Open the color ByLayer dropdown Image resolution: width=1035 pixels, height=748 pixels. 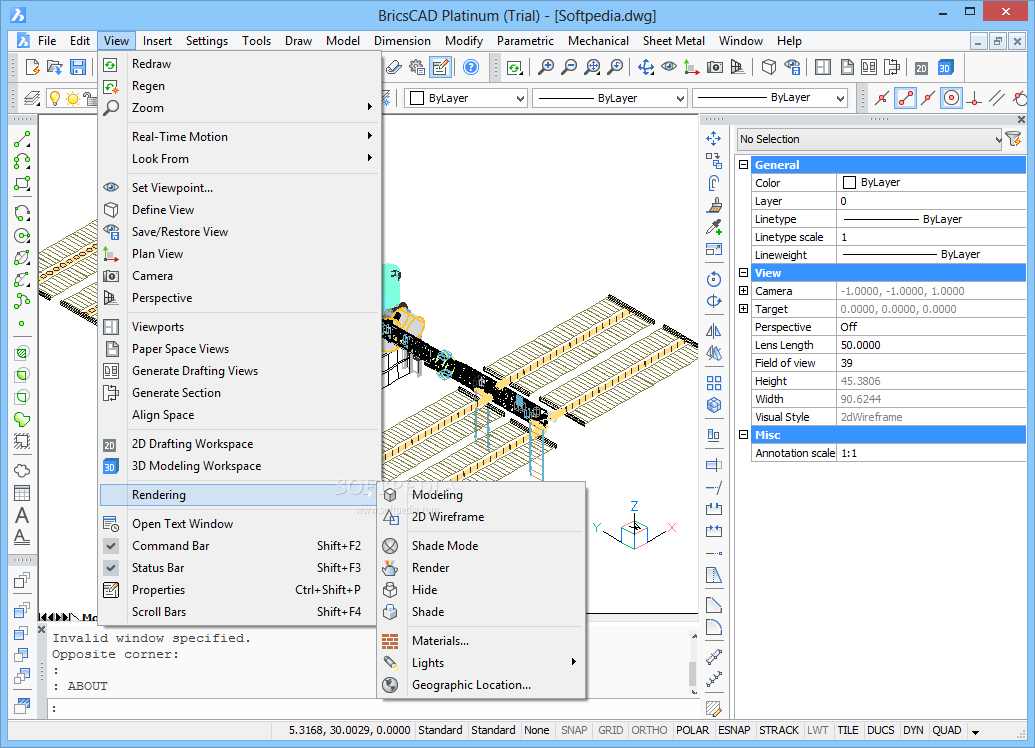point(466,98)
